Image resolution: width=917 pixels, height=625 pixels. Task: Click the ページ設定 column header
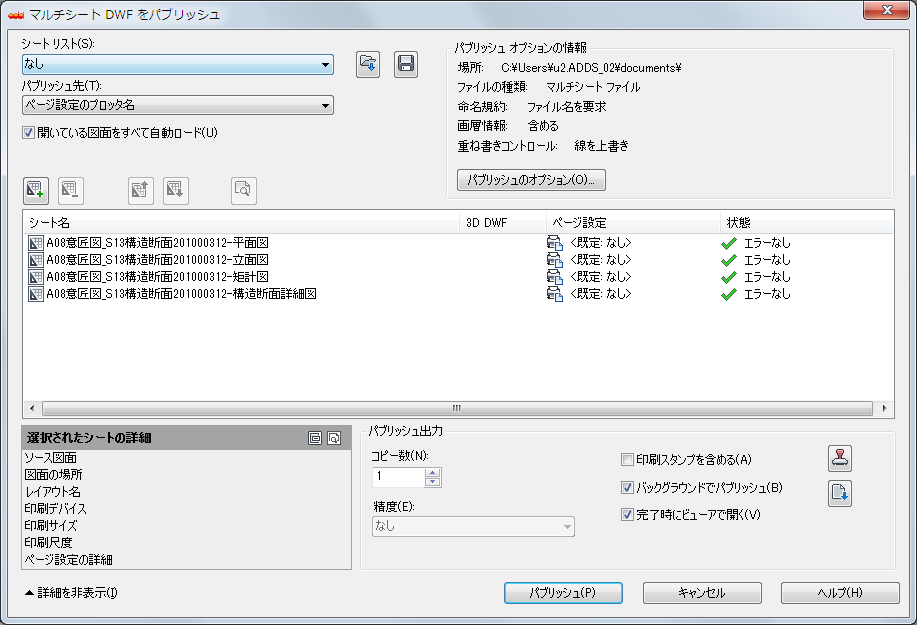click(x=633, y=223)
